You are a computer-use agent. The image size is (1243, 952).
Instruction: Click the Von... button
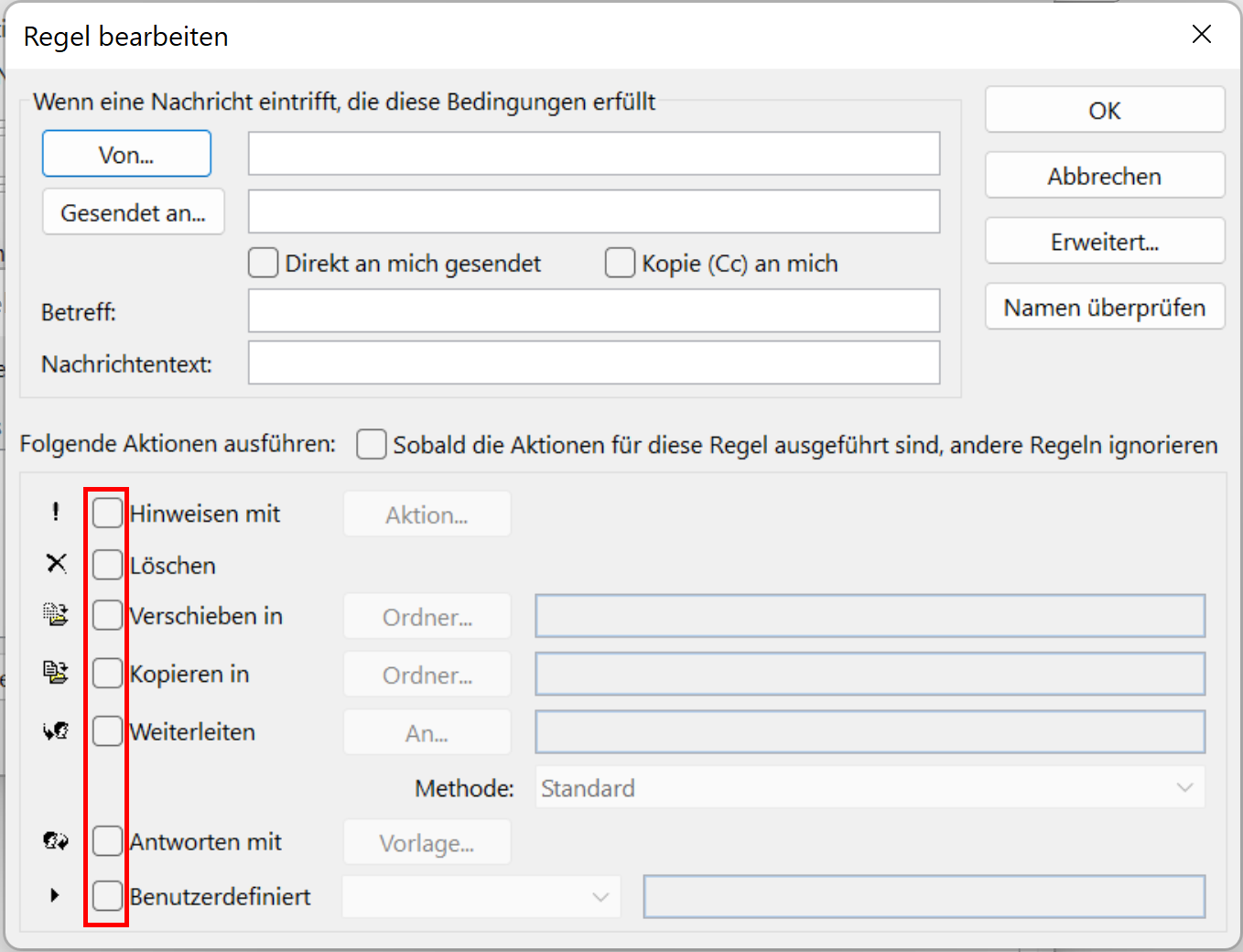tap(126, 154)
